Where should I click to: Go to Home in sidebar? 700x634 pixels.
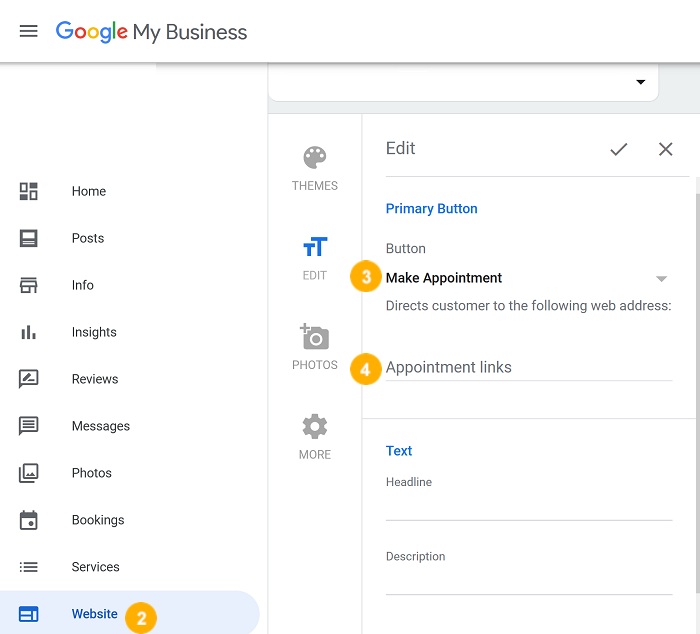point(89,191)
